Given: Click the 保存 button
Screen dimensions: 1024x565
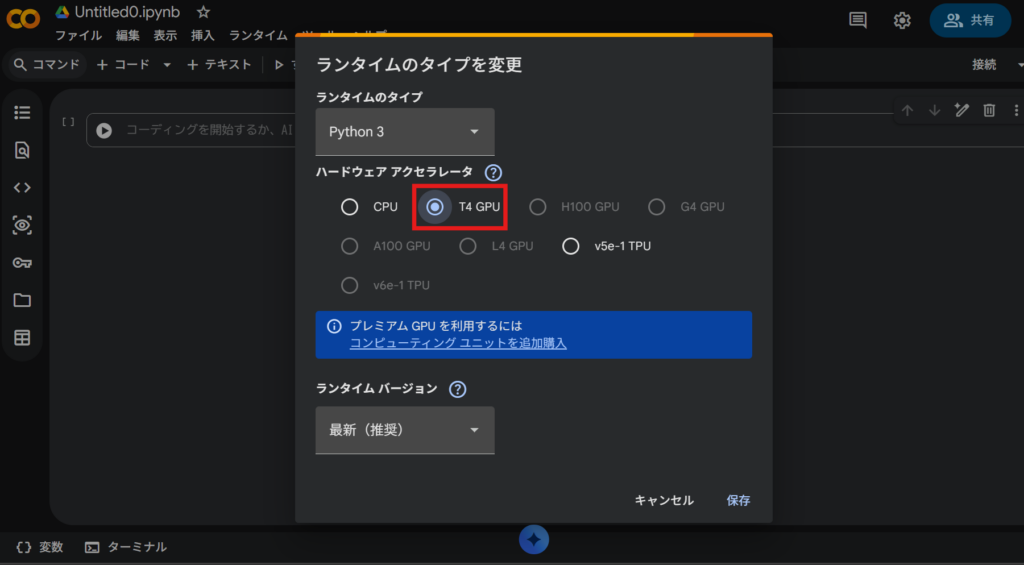Looking at the screenshot, I should 738,500.
